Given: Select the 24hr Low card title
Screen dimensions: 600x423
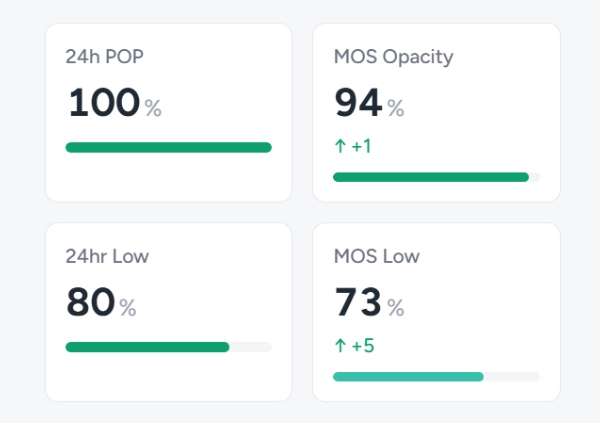Looking at the screenshot, I should click(x=107, y=257).
